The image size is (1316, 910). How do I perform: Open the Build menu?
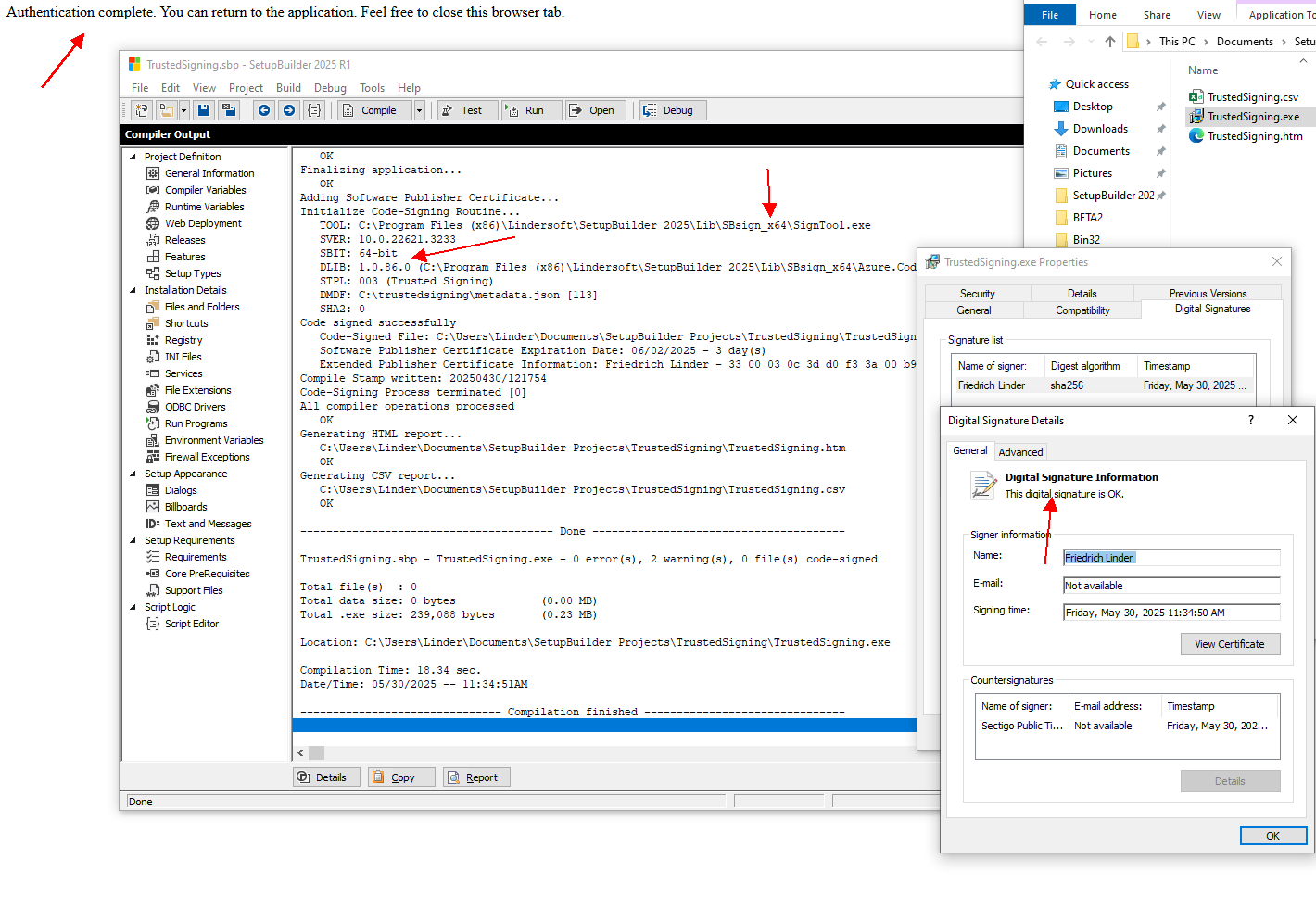pyautogui.click(x=288, y=88)
